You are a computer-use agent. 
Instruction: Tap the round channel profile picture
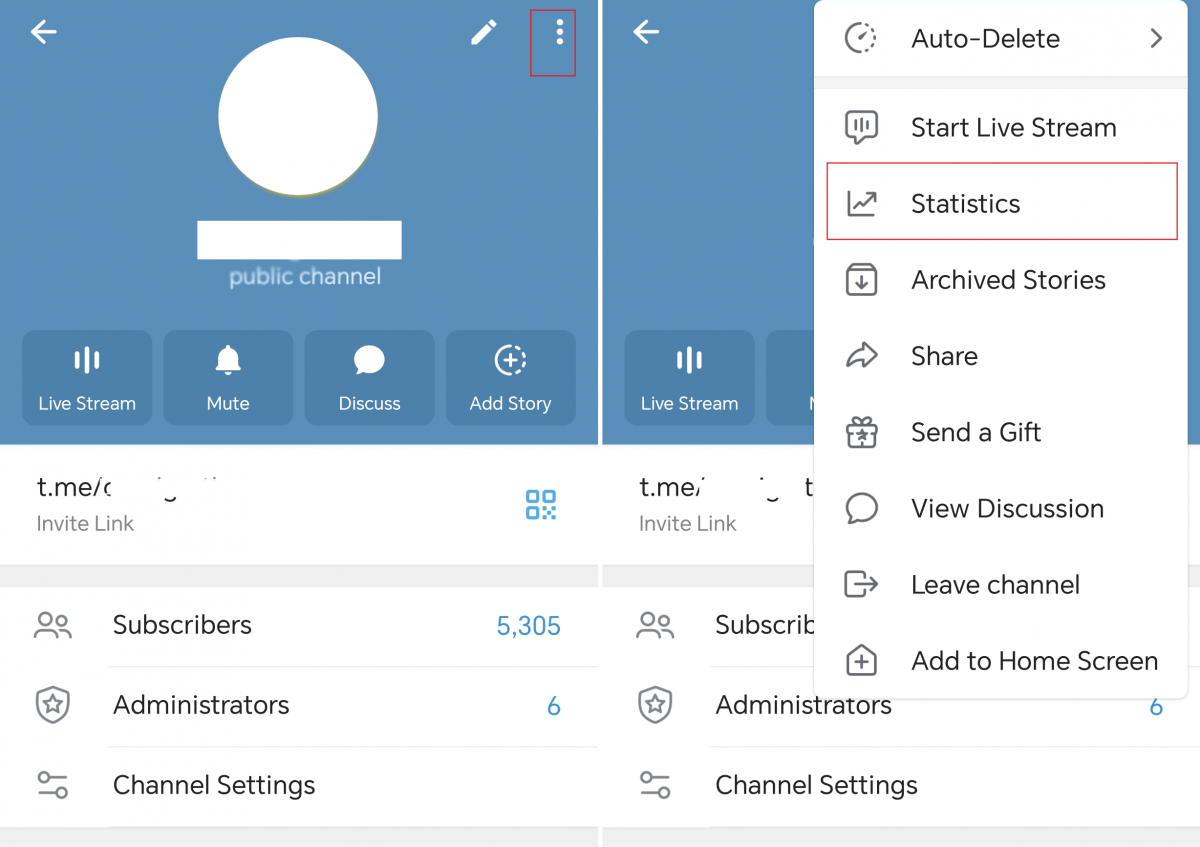point(298,116)
